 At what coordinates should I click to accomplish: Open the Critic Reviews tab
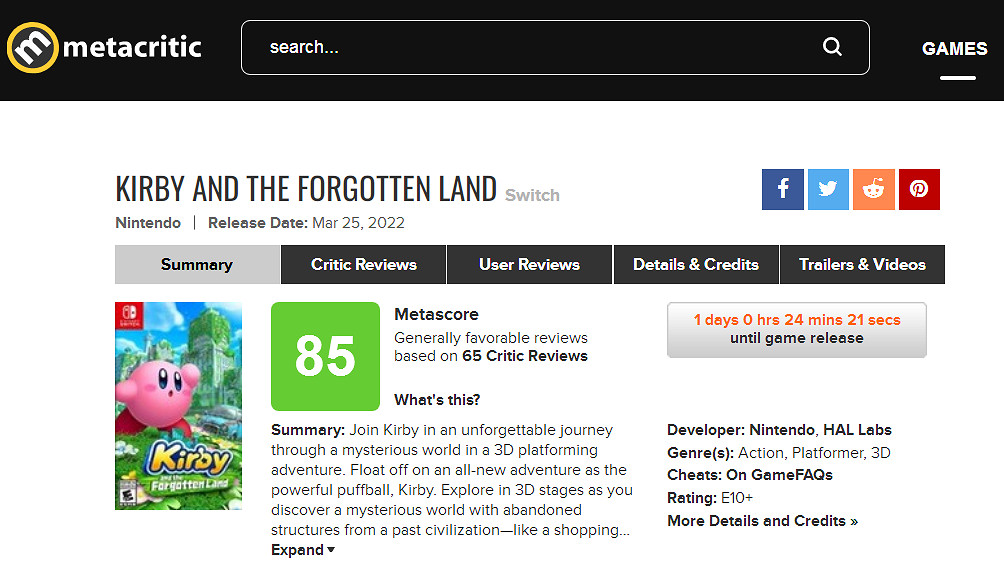click(364, 265)
